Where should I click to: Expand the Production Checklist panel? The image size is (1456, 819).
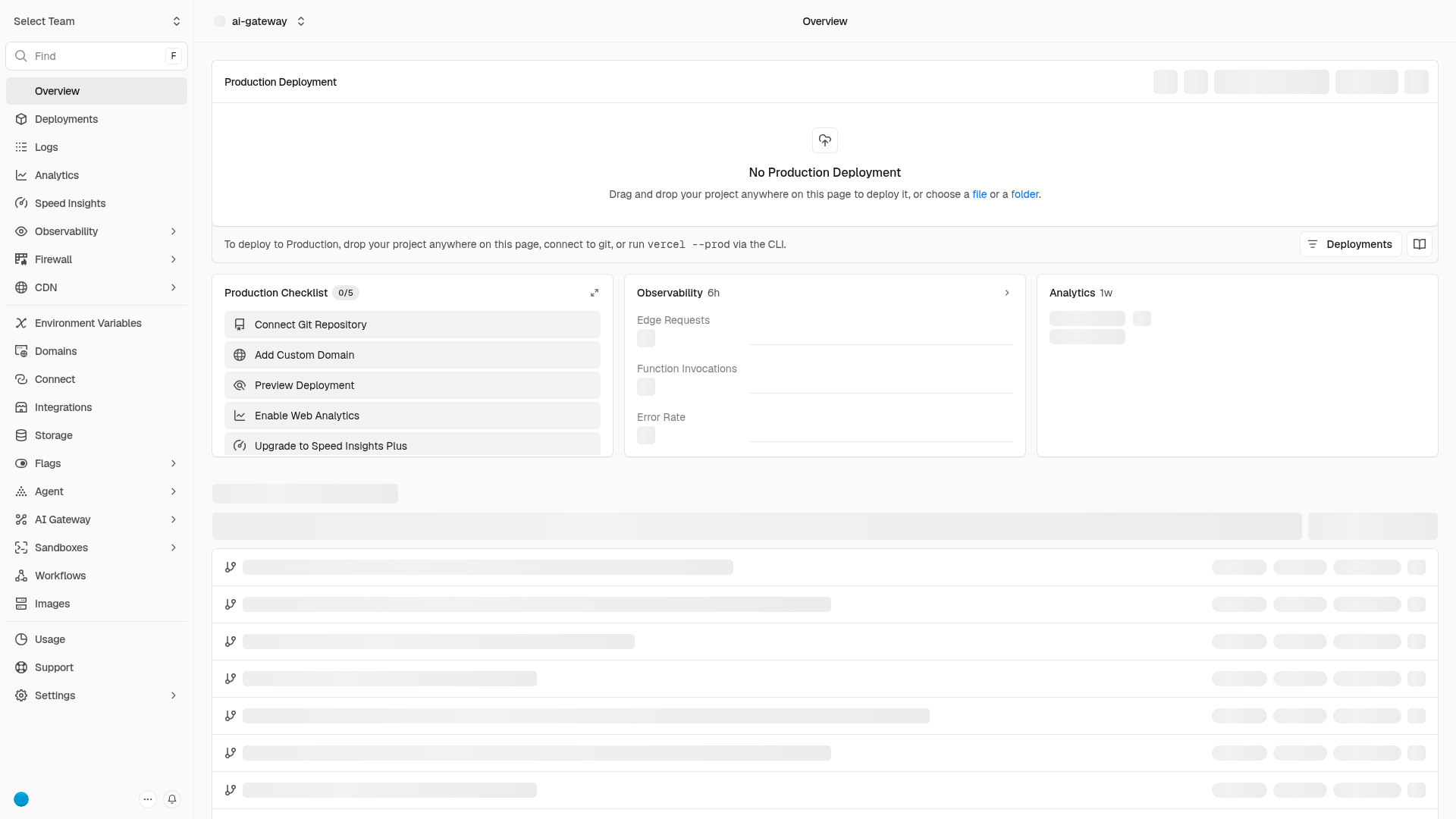(595, 293)
